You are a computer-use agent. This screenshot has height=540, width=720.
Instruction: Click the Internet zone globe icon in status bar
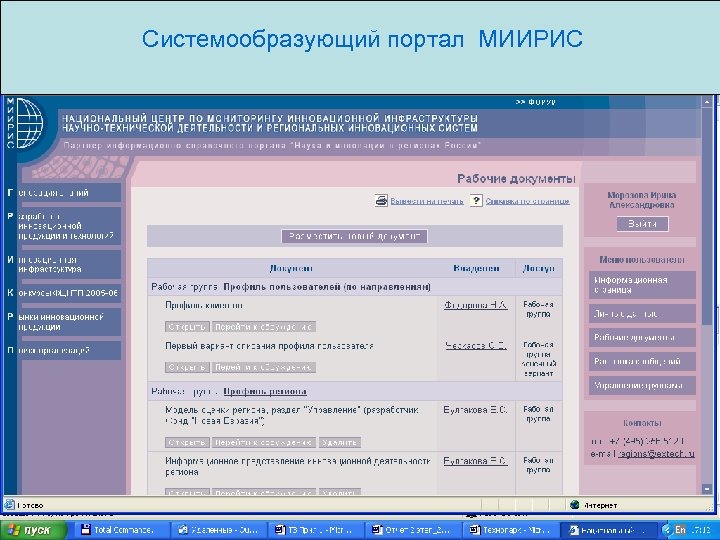tap(574, 505)
